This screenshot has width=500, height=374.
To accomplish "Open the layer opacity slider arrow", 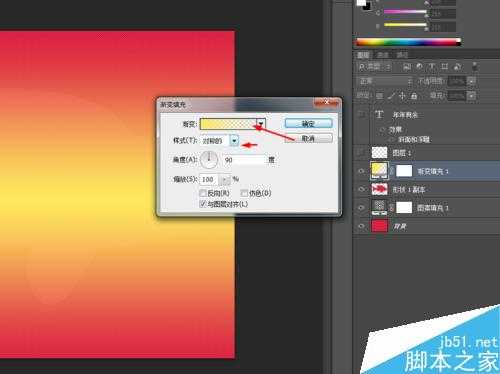I will tap(471, 81).
